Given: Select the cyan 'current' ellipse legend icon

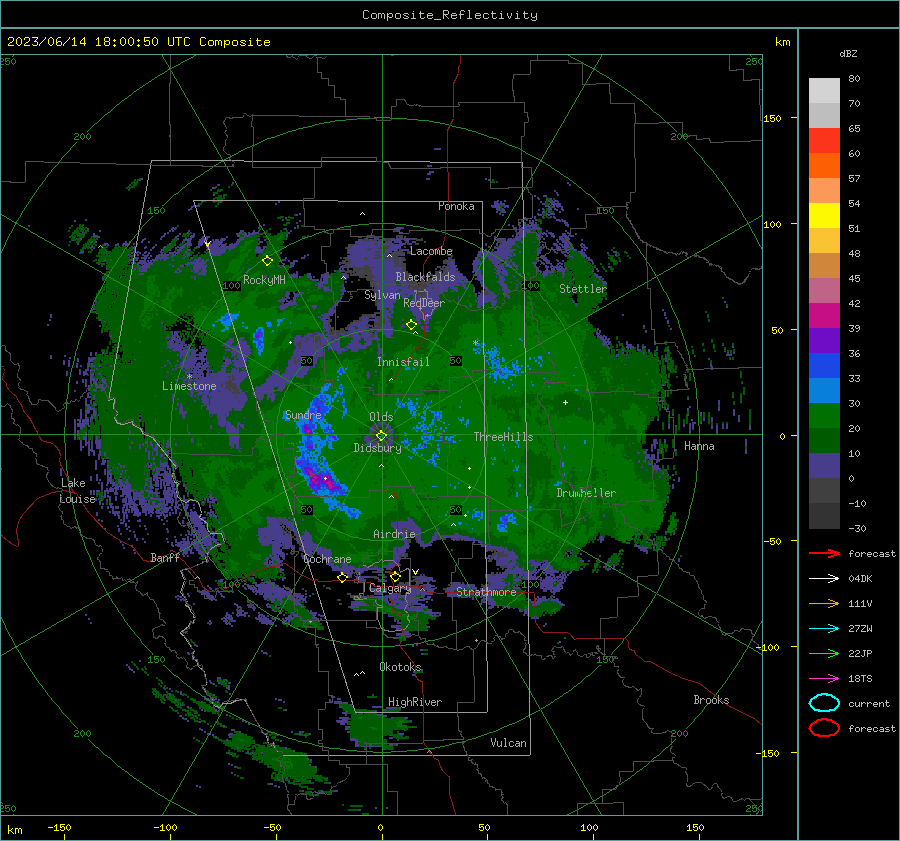Looking at the screenshot, I should click(824, 703).
